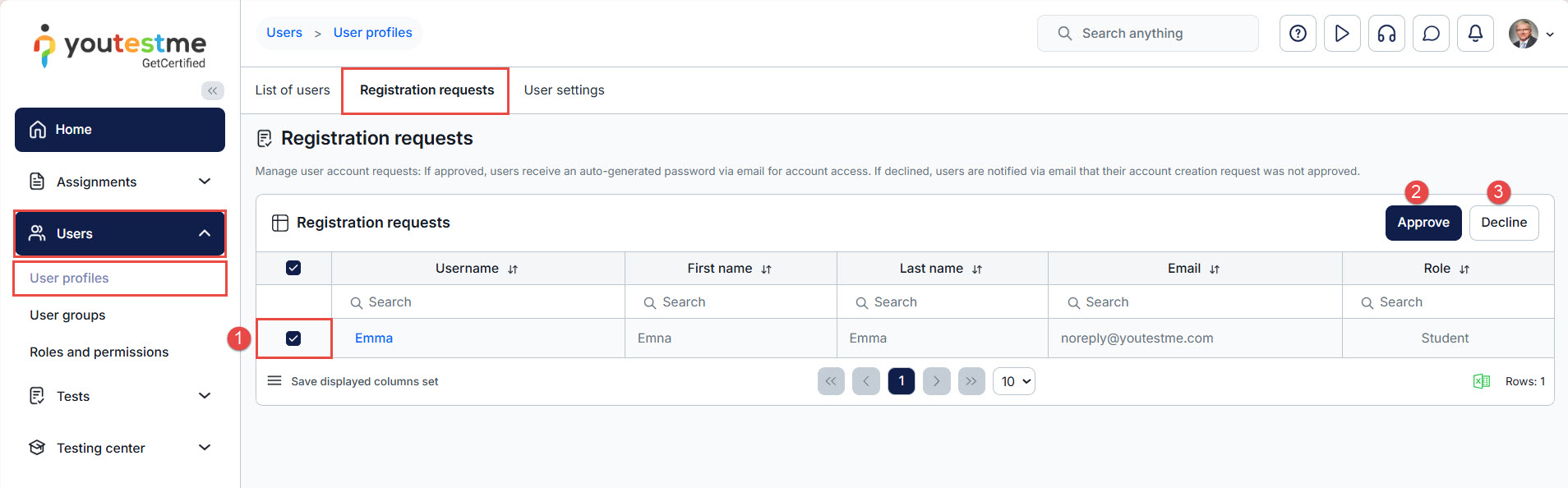Screen dimensions: 1568x488
Task: Click the headphones support icon
Action: (1386, 34)
